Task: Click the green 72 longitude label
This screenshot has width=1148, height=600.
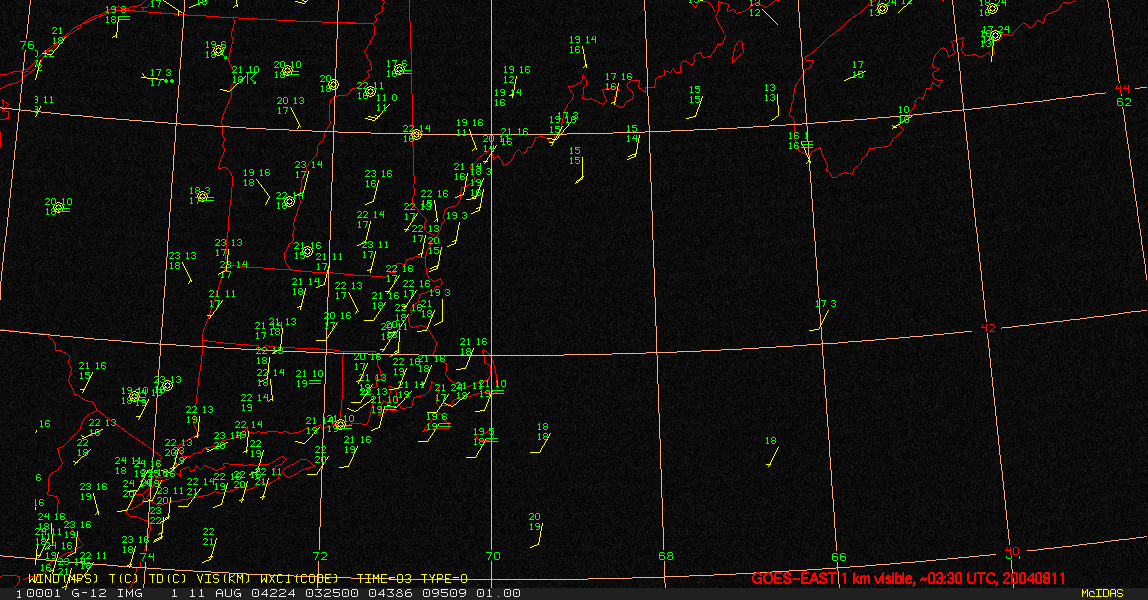Action: (320, 556)
